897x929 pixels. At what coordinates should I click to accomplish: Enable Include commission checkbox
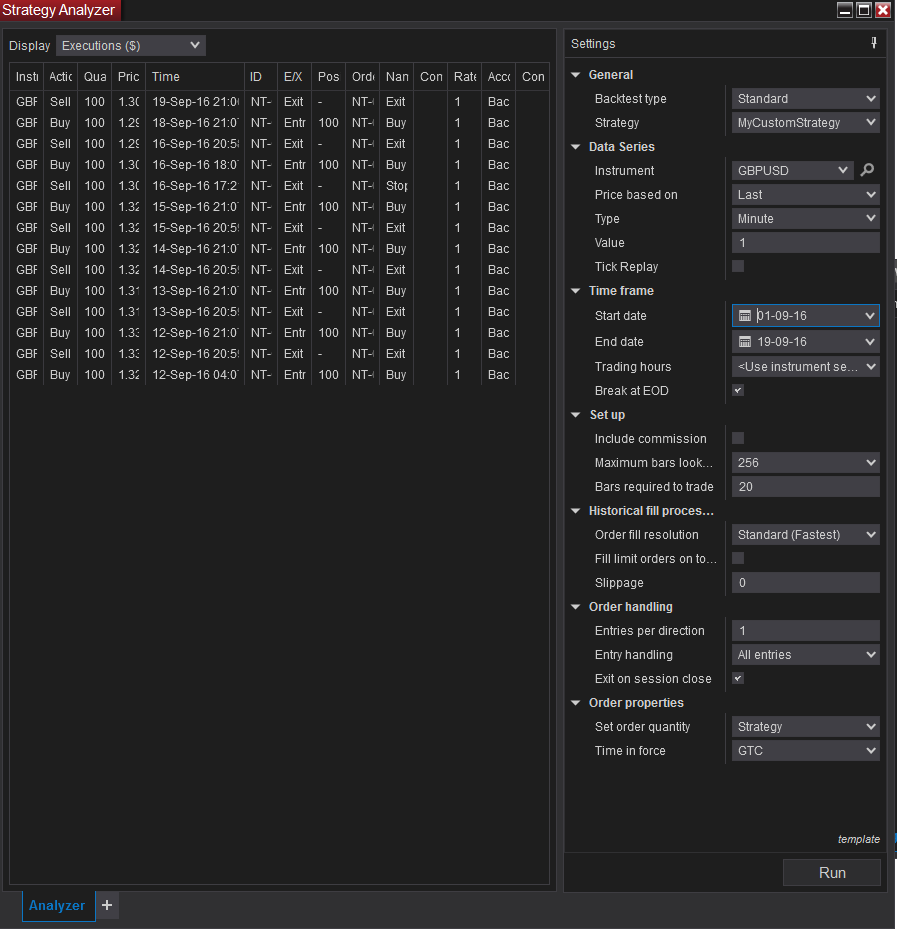738,438
